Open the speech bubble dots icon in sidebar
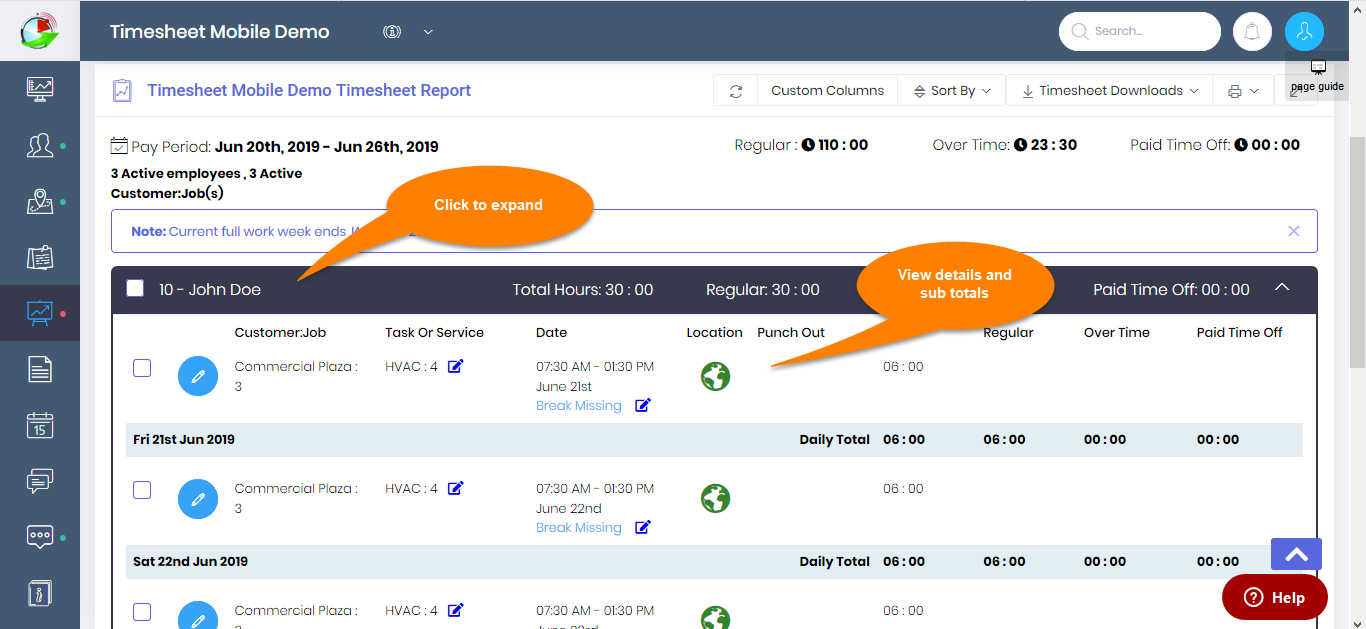1366x629 pixels. coord(40,537)
